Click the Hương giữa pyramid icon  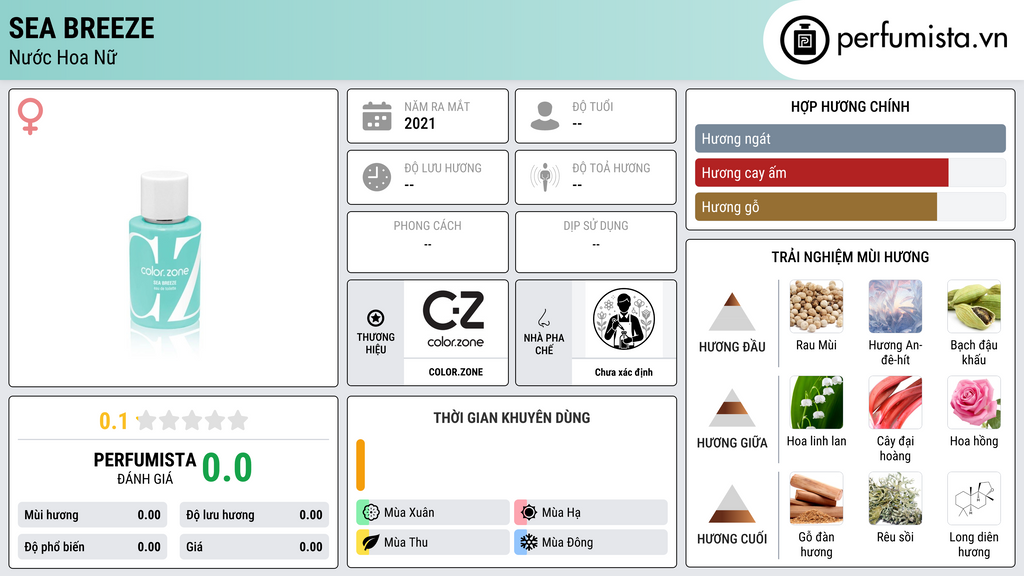732,408
